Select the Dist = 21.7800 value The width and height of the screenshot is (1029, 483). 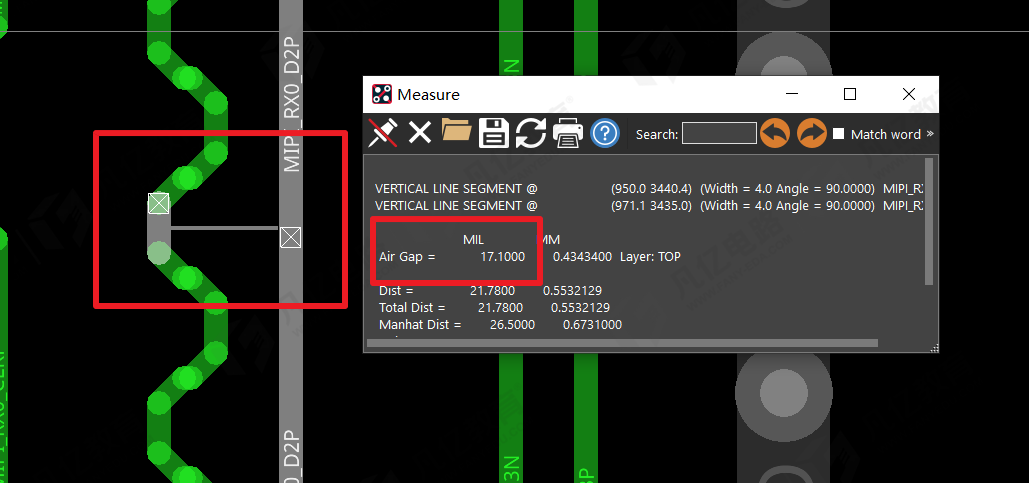click(493, 290)
